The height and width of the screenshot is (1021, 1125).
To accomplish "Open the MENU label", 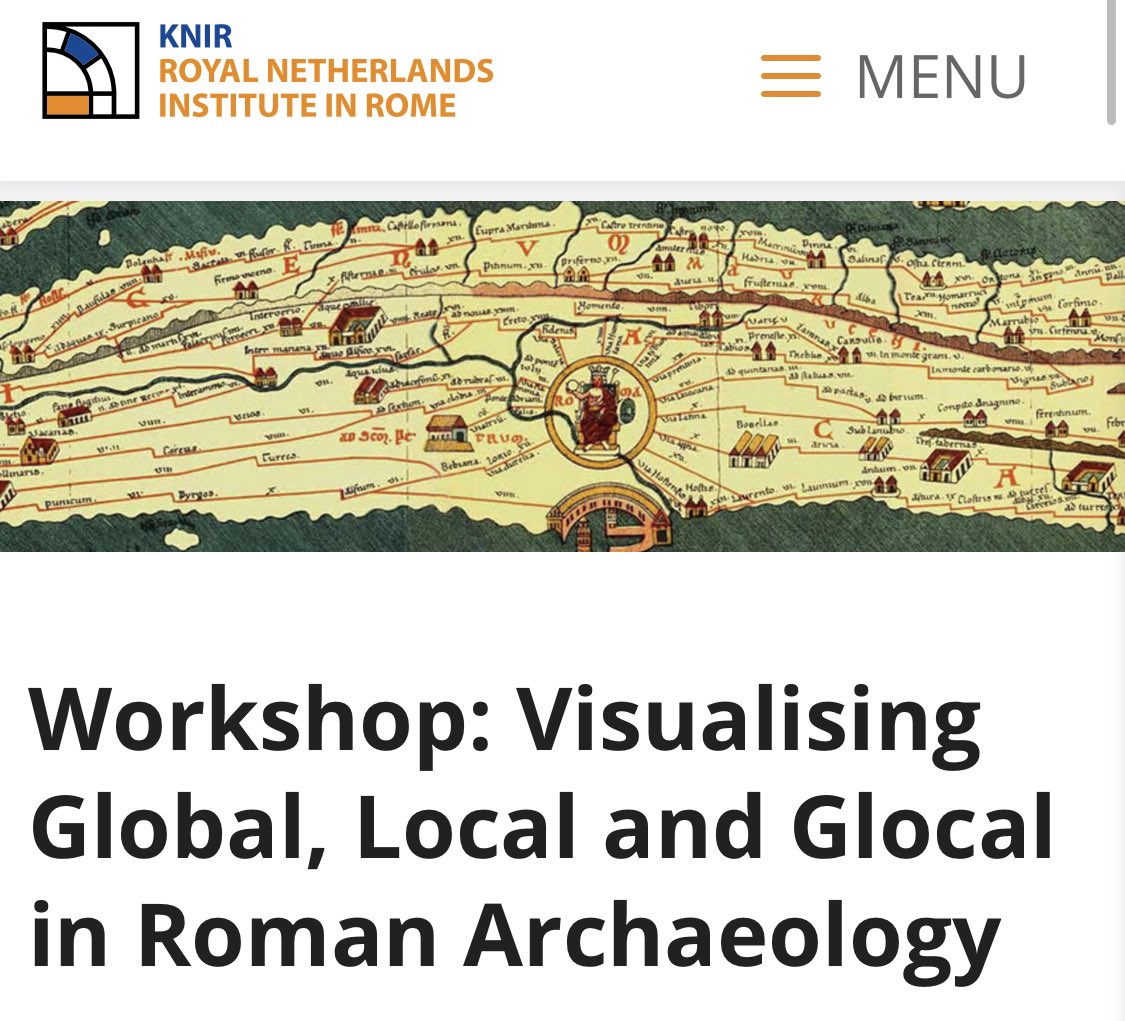I will [941, 76].
